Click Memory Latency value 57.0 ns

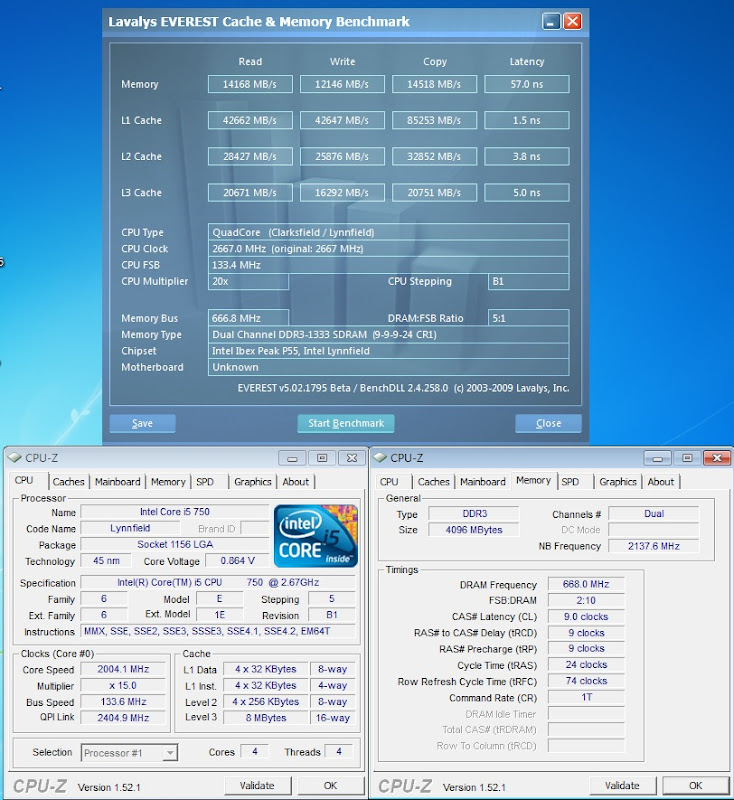click(526, 84)
